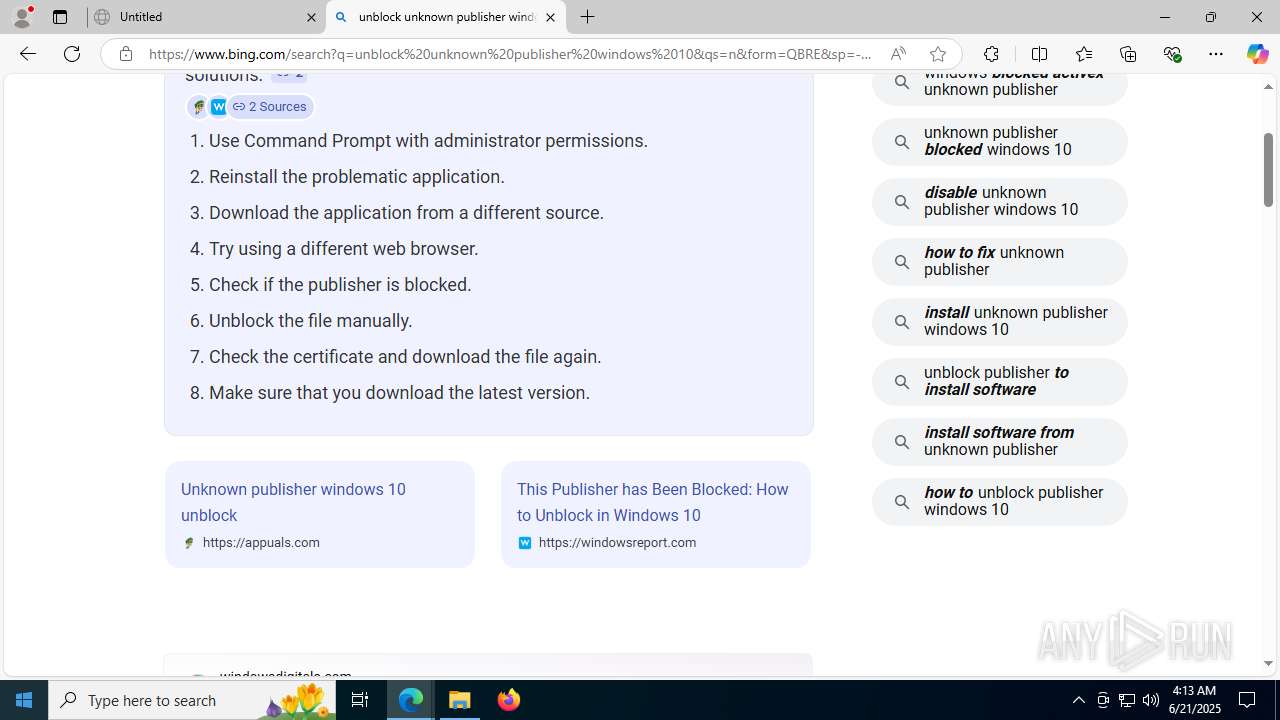Open Task View on taskbar

click(360, 700)
